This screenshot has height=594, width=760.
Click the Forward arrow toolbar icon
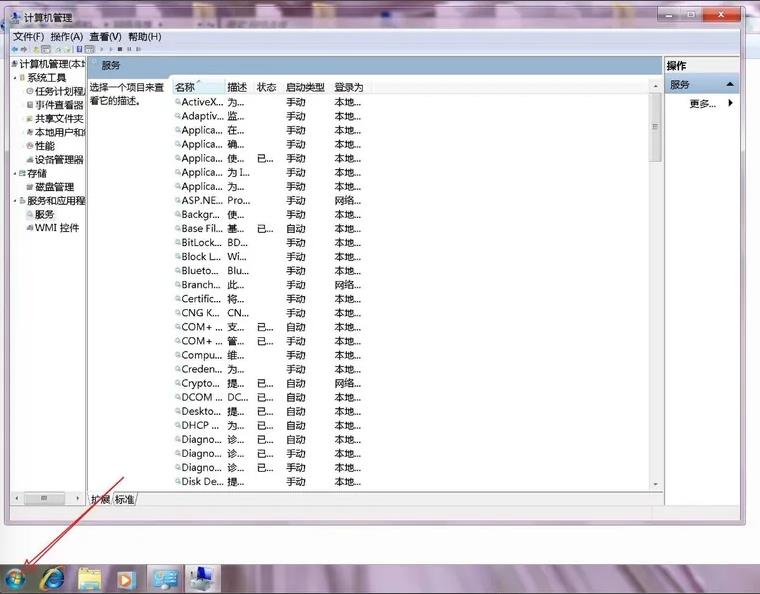23,49
